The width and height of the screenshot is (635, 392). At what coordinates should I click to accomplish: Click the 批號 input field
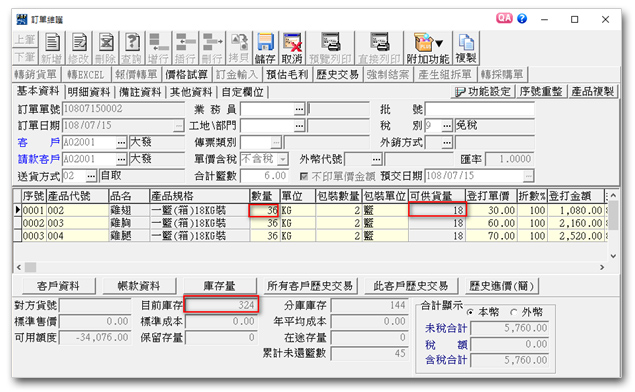pyautogui.click(x=479, y=109)
